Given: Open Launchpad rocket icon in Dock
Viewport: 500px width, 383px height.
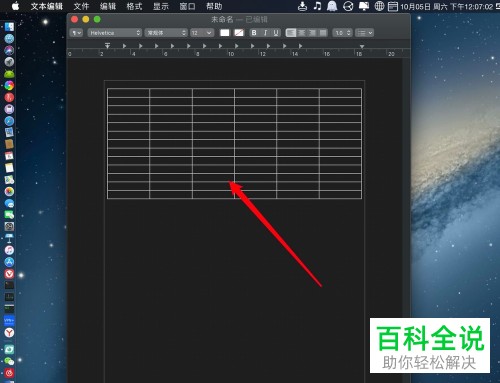Looking at the screenshot, I should click(9, 62).
